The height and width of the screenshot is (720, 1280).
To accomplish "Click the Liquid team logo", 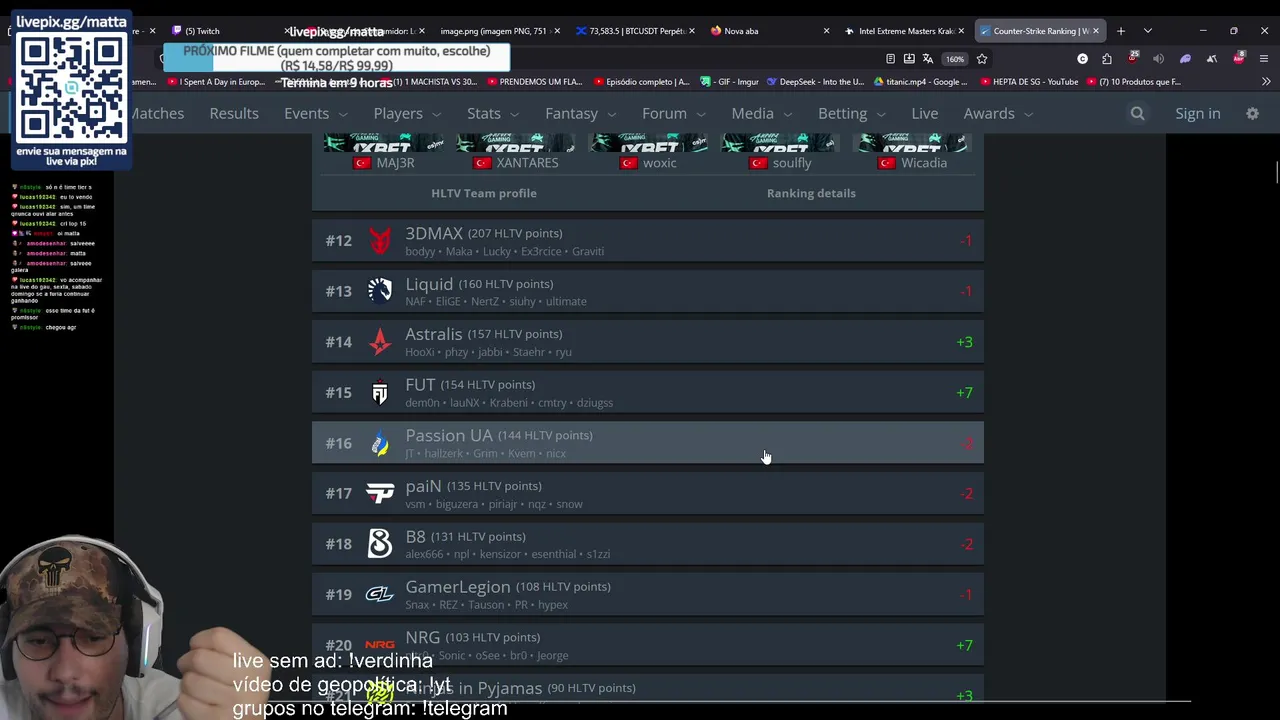I will click(x=380, y=291).
